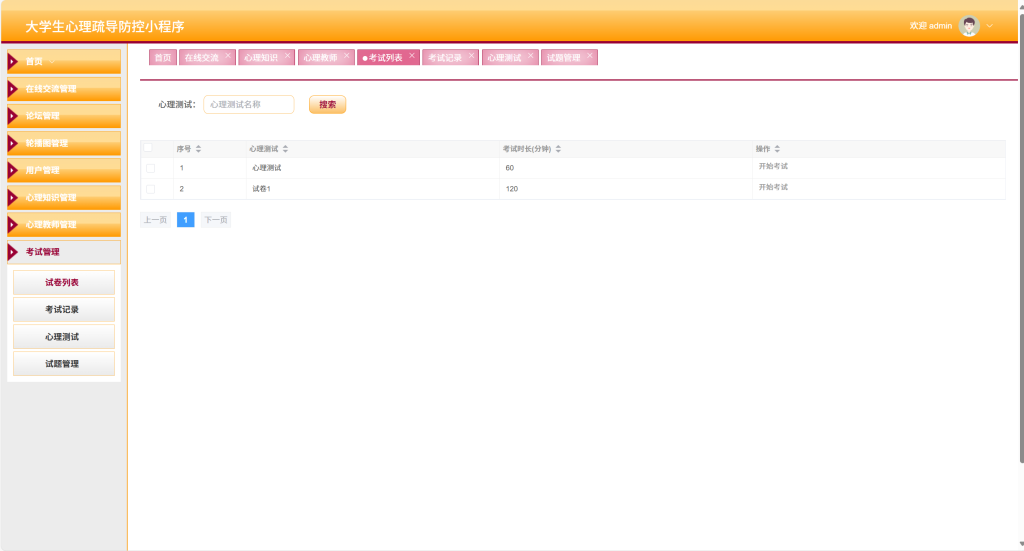Screen dimensions: 1024x551
Task: Click the admin avatar picture
Action: [x=968, y=26]
